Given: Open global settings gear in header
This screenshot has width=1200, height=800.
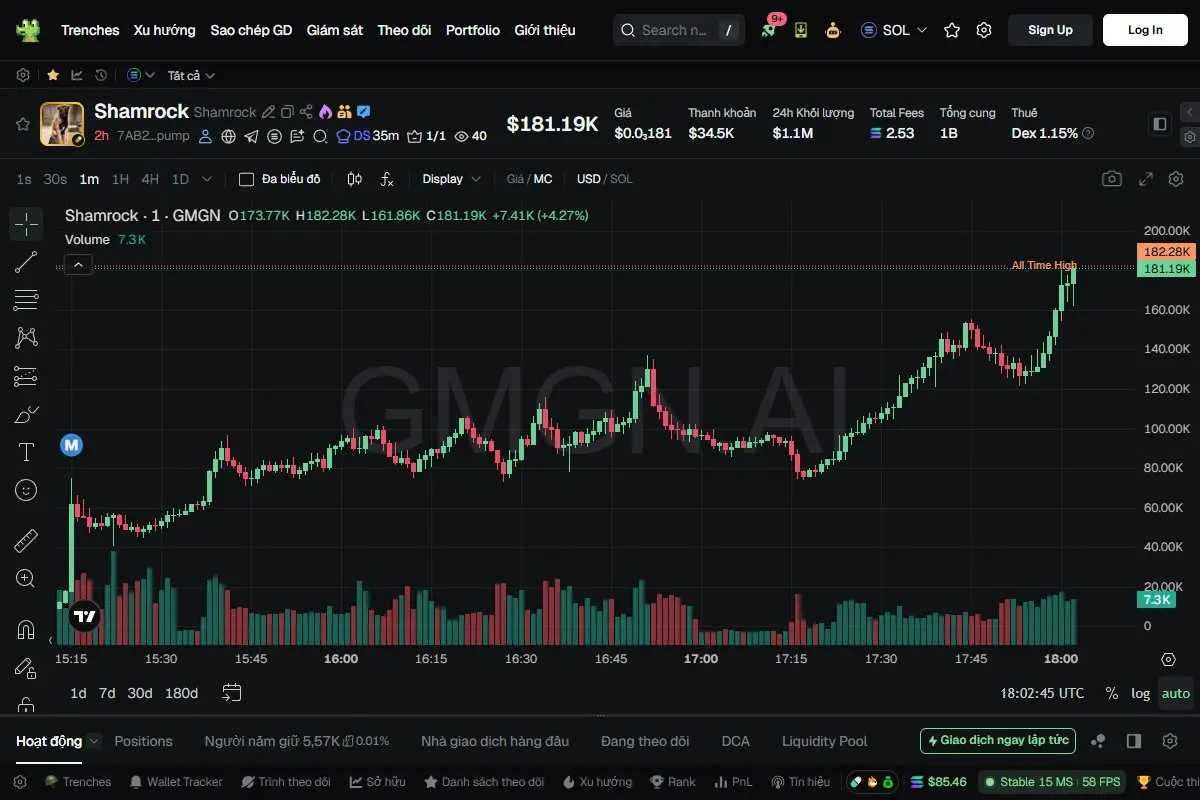Looking at the screenshot, I should tap(984, 30).
